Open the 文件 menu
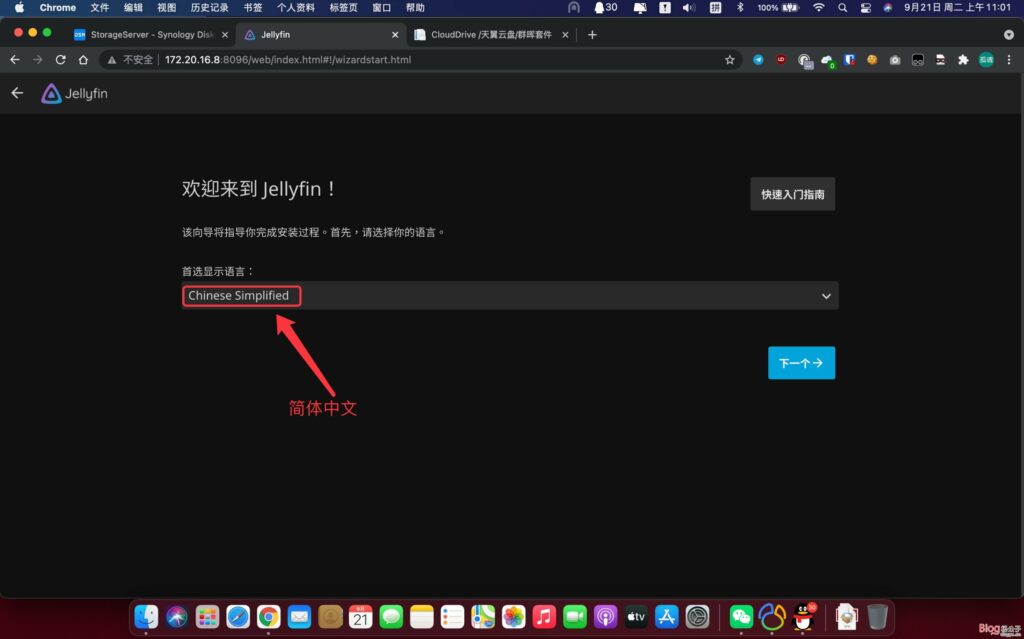This screenshot has width=1024, height=639. (x=99, y=8)
